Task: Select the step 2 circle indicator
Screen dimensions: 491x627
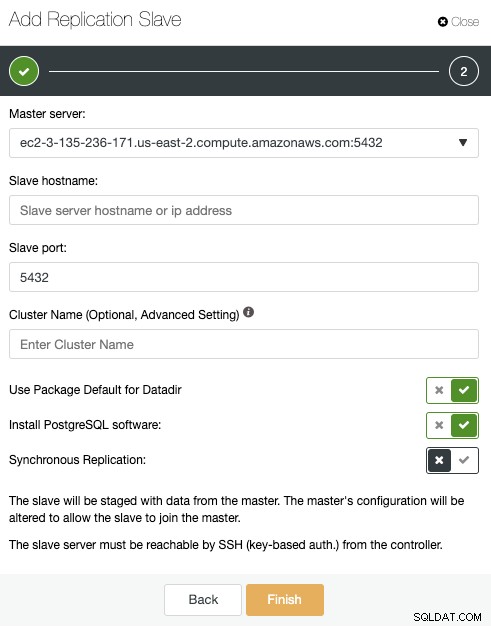Action: coord(463,71)
